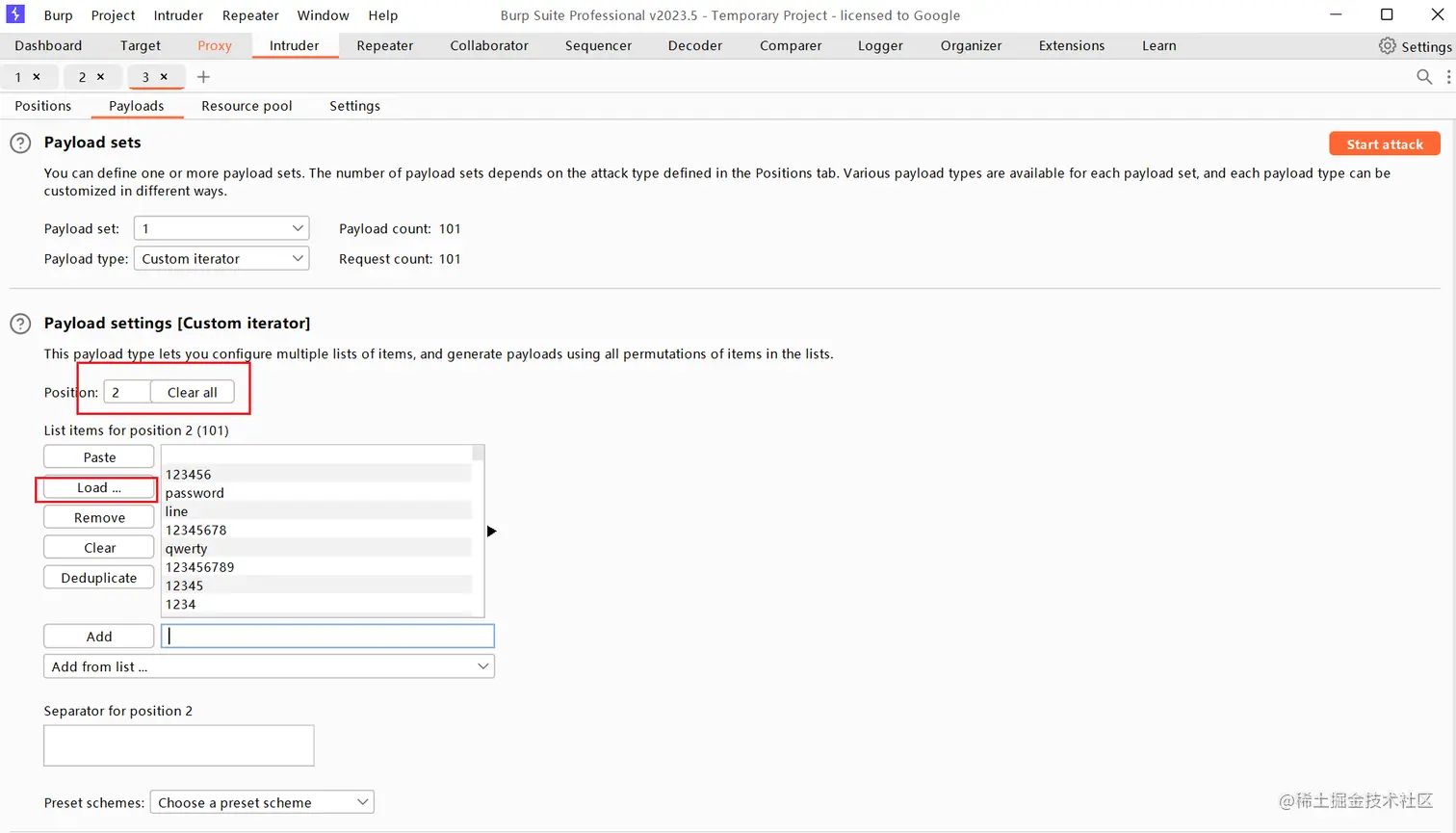1456x833 pixels.
Task: Open the Intruder menu in the menu bar
Action: [177, 14]
